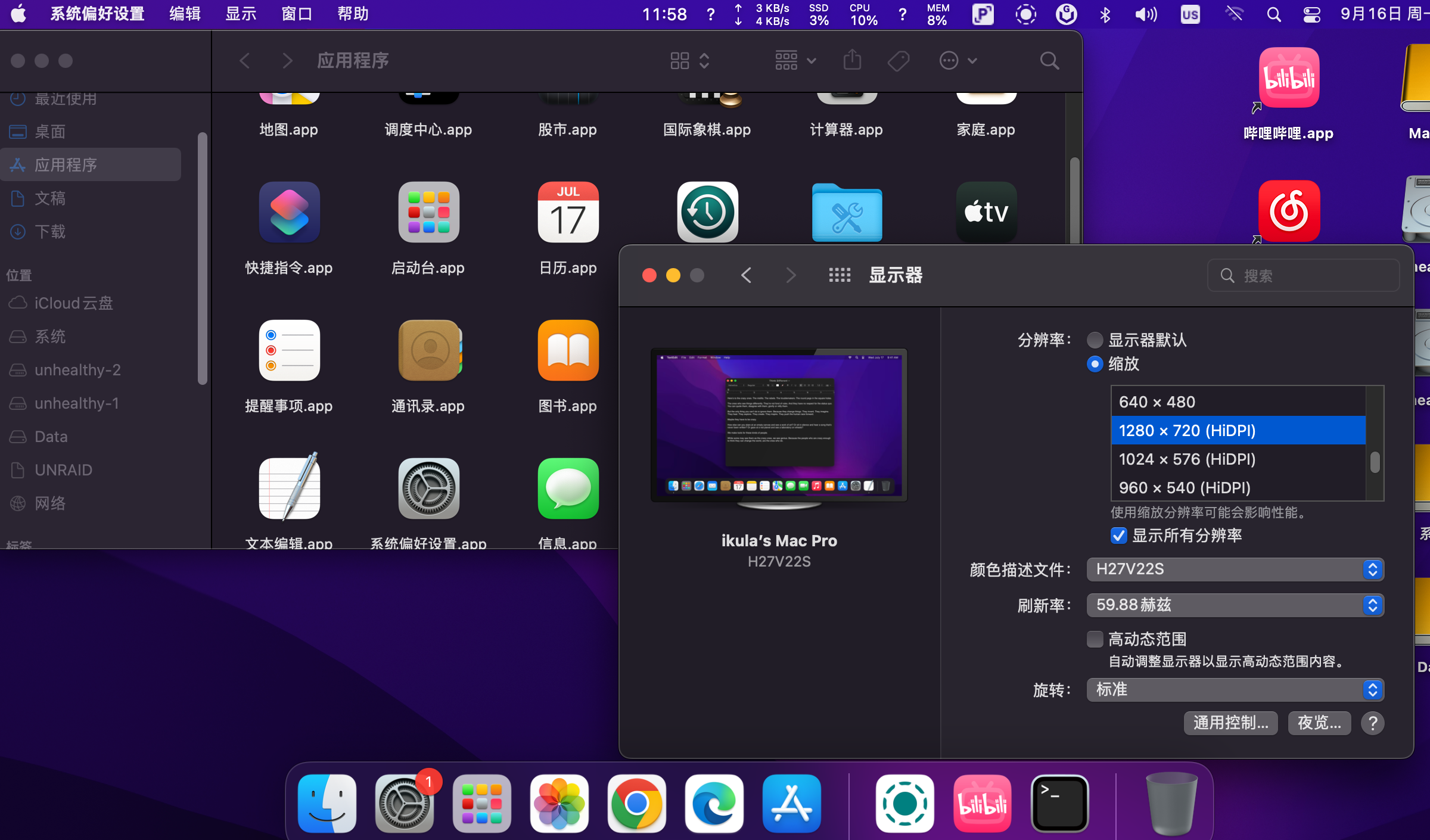The image size is (1430, 840).
Task: Click the 通用控制... button
Action: click(x=1230, y=723)
